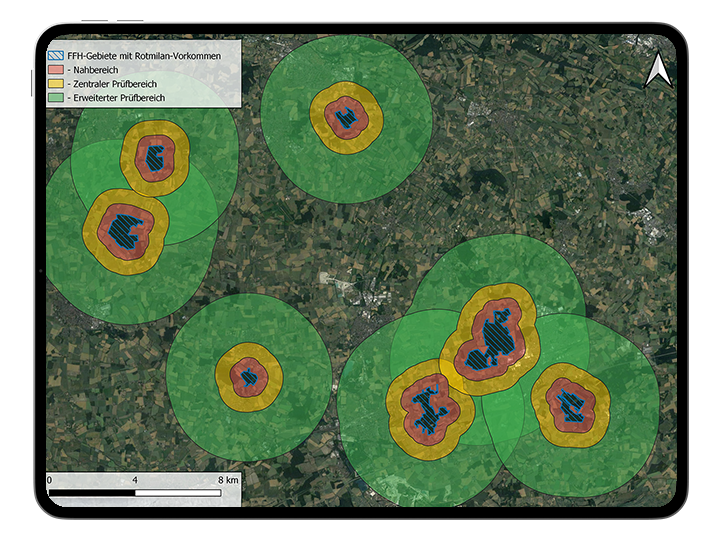
Task: Click the '8 km' scale bar label
Action: coord(229,481)
